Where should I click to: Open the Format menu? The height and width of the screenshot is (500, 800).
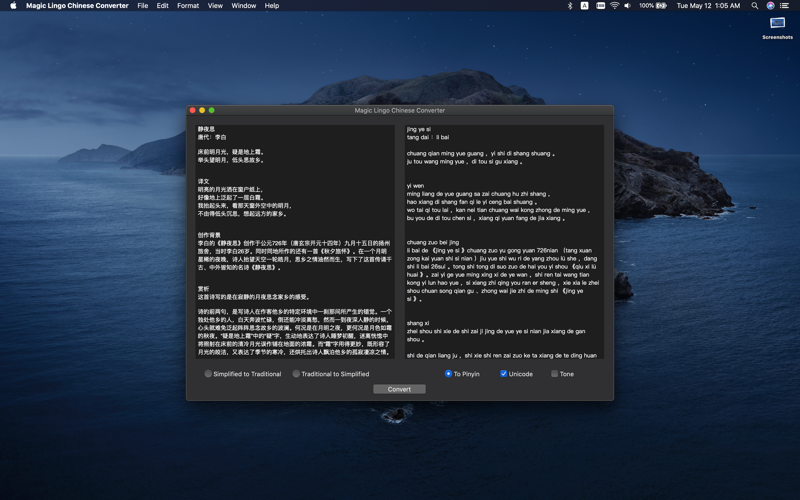[x=188, y=6]
